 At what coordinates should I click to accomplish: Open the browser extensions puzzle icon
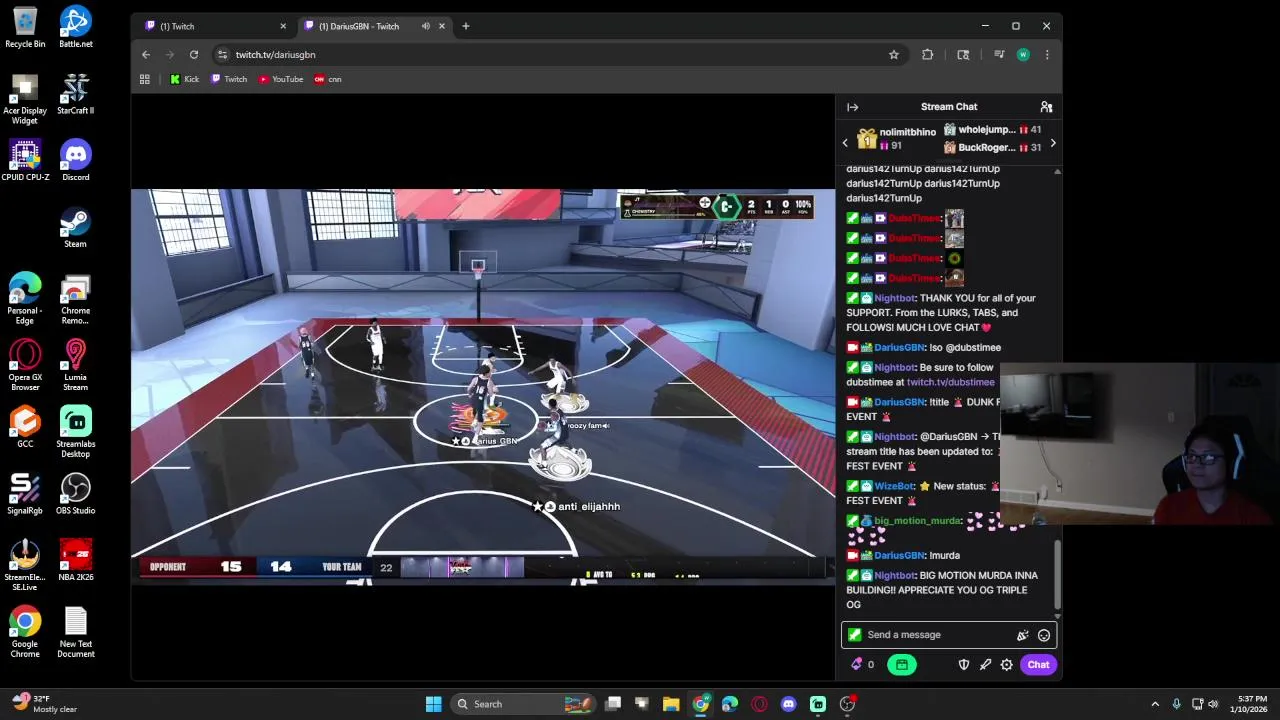pyautogui.click(x=927, y=55)
